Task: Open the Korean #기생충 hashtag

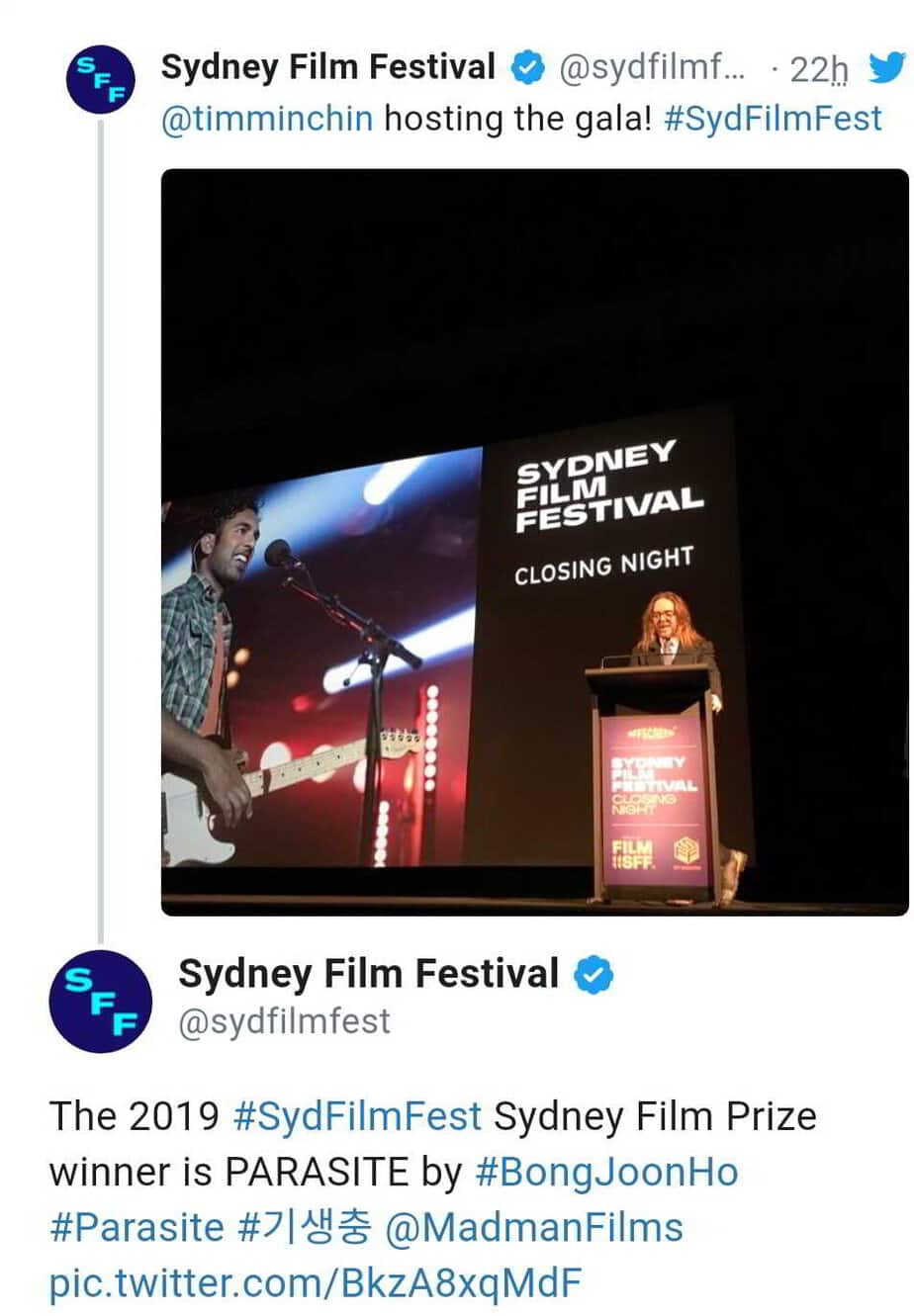Action: [305, 1227]
